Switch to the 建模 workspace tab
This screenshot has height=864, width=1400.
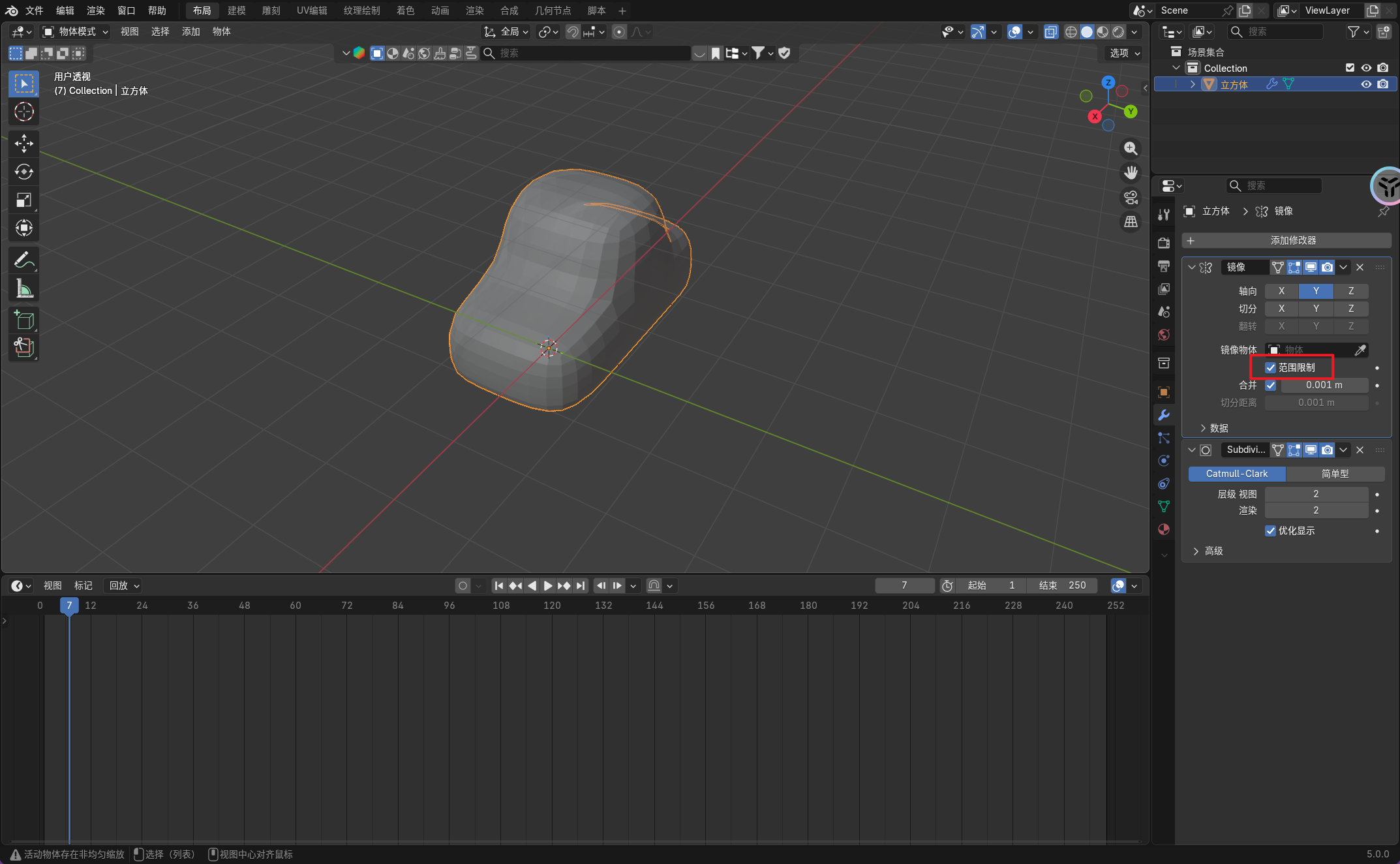(x=236, y=10)
